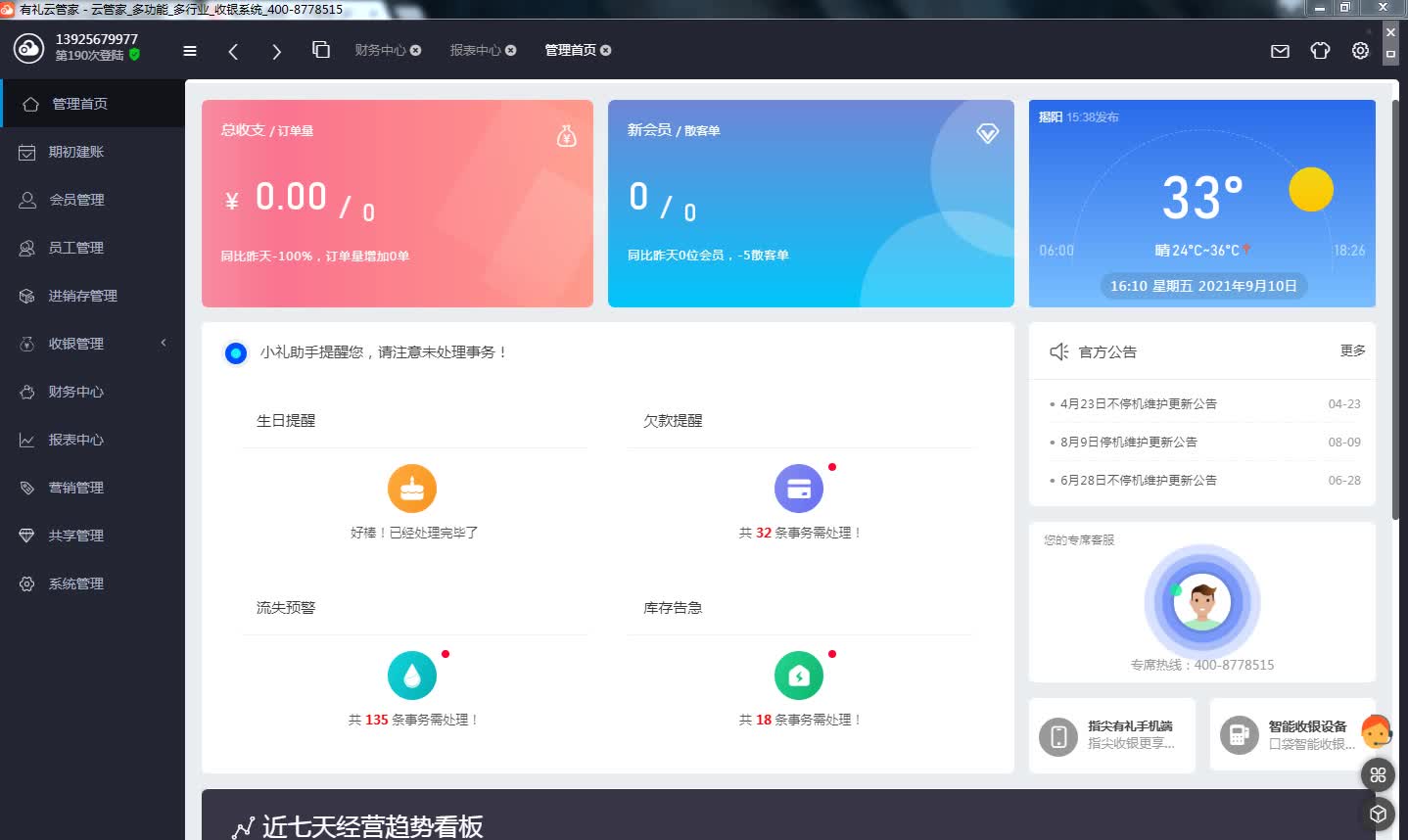Open the customer loss water drop icon

pyautogui.click(x=412, y=676)
